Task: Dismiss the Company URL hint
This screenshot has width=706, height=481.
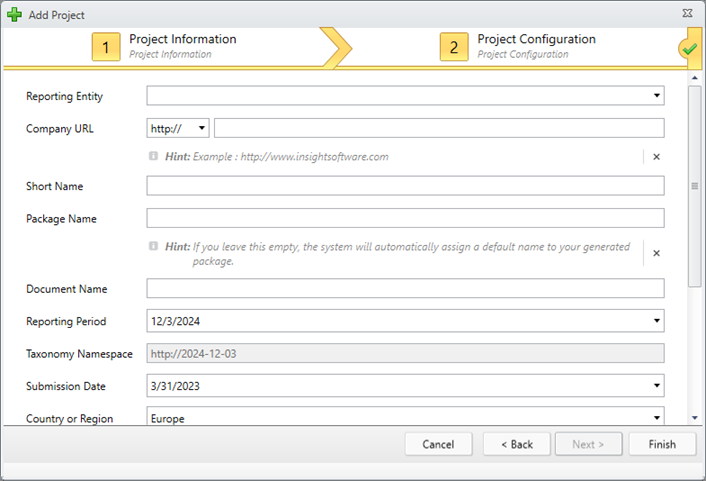Action: click(656, 157)
